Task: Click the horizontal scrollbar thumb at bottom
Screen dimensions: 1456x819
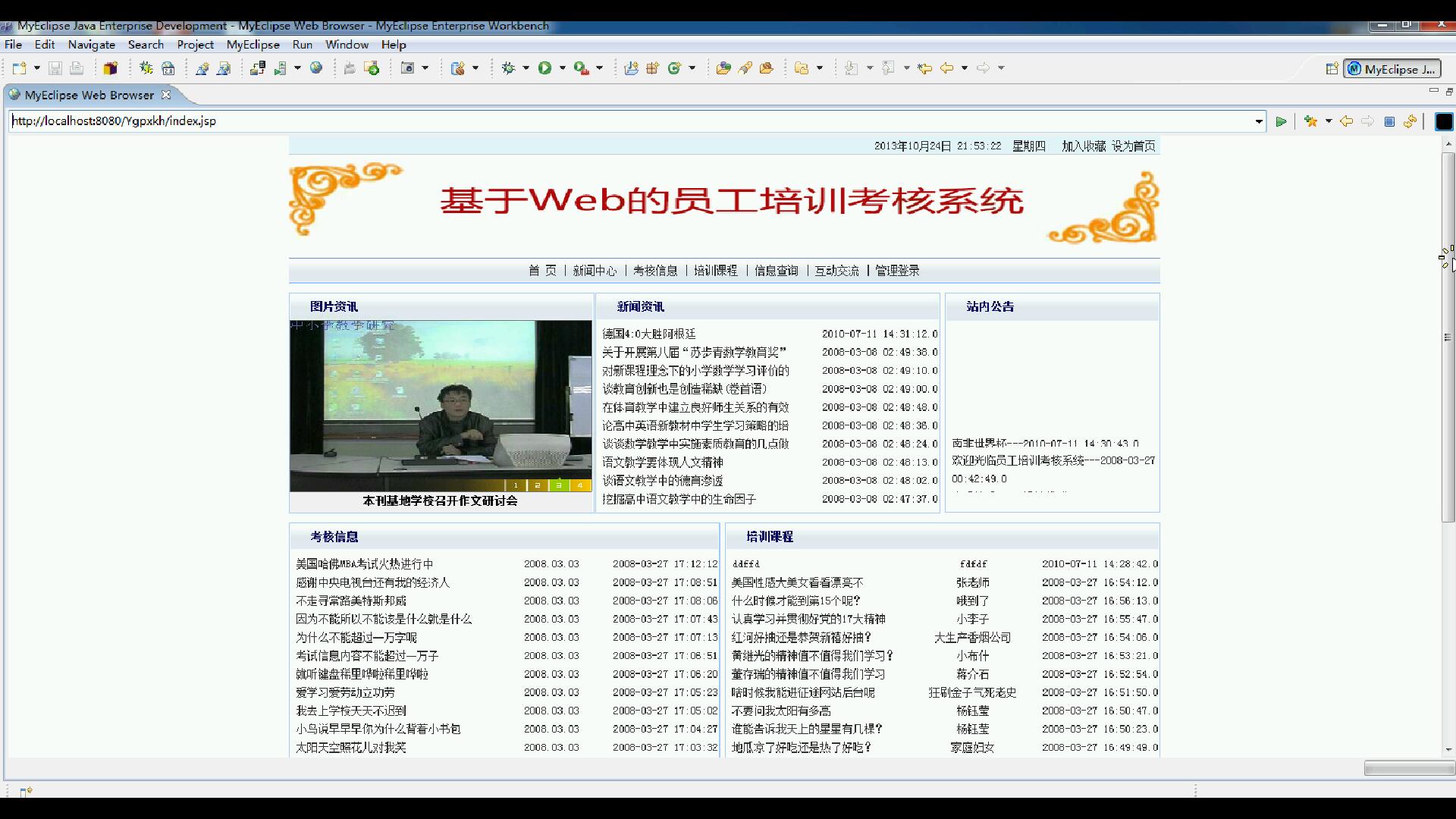Action: coord(1409,769)
